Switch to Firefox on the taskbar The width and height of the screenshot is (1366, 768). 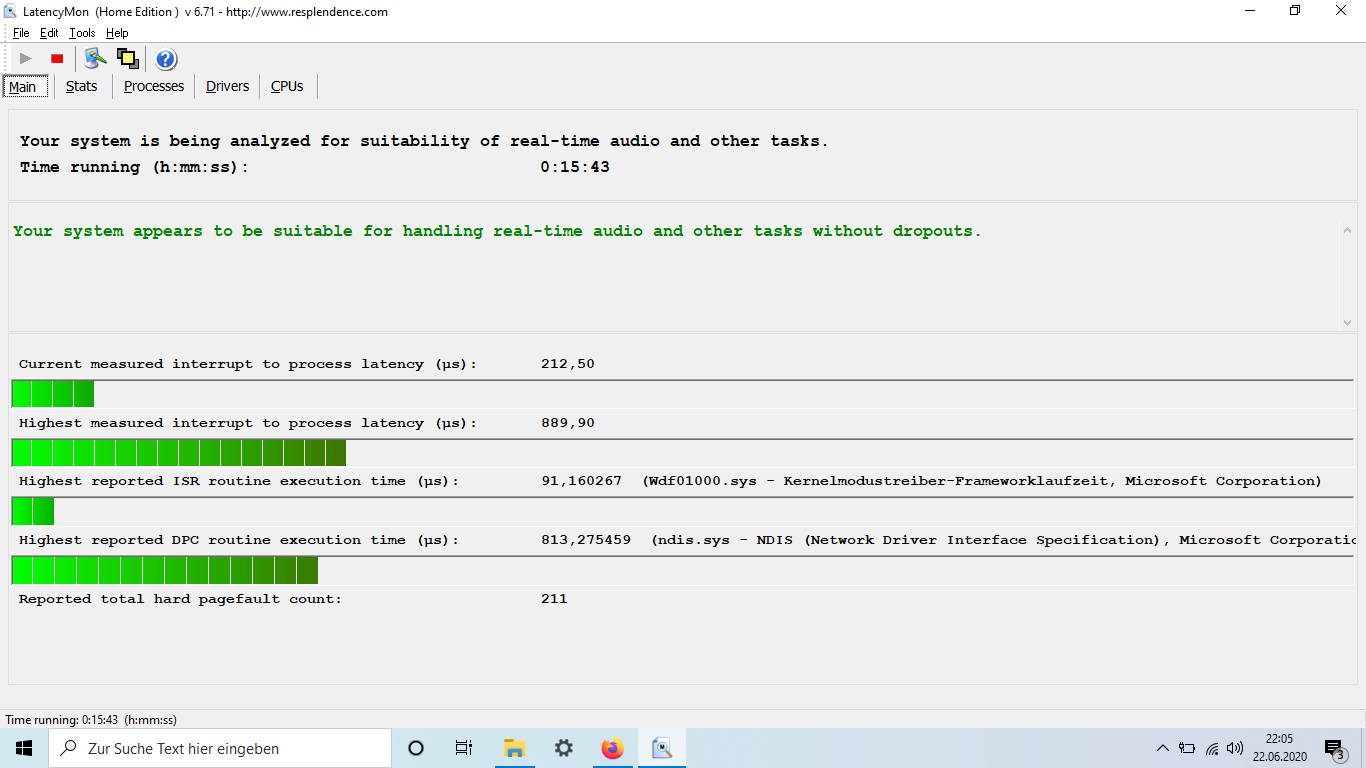point(612,748)
